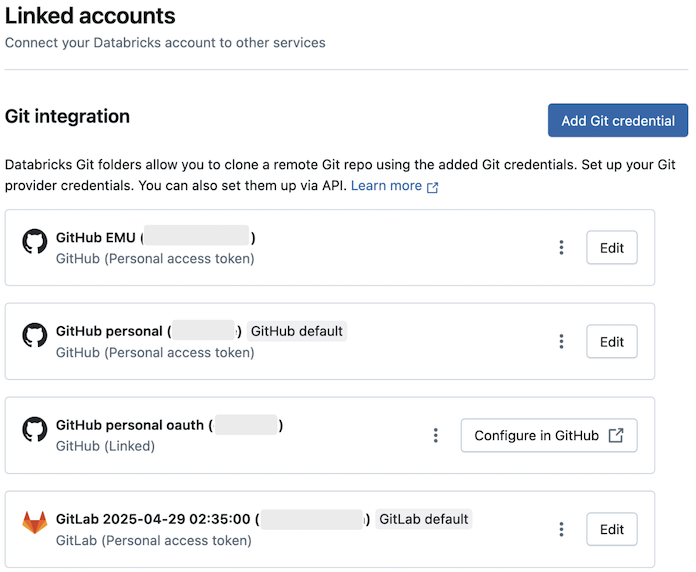The height and width of the screenshot is (572, 696).
Task: Open the kebab menu for GitHub personal
Action: click(x=562, y=341)
